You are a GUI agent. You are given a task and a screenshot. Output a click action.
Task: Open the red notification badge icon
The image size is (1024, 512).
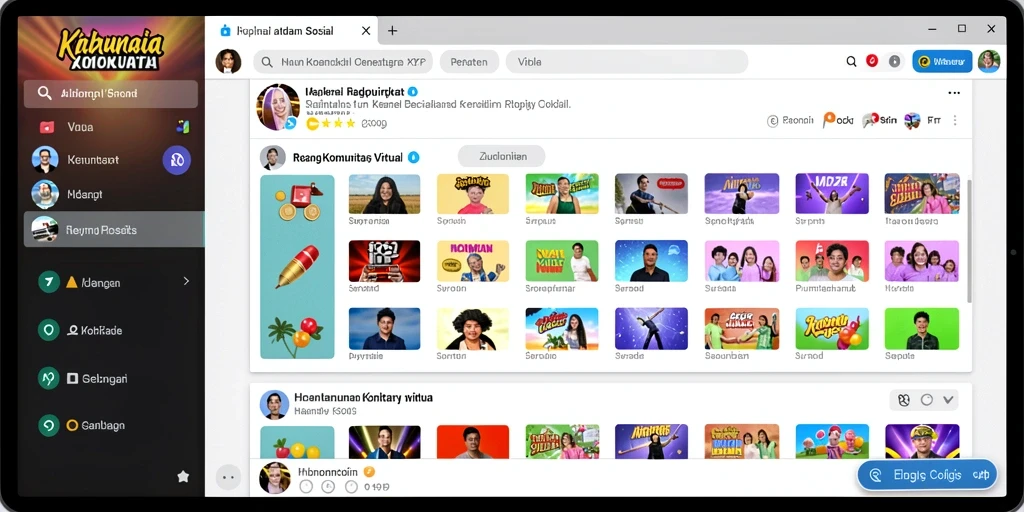[x=872, y=61]
